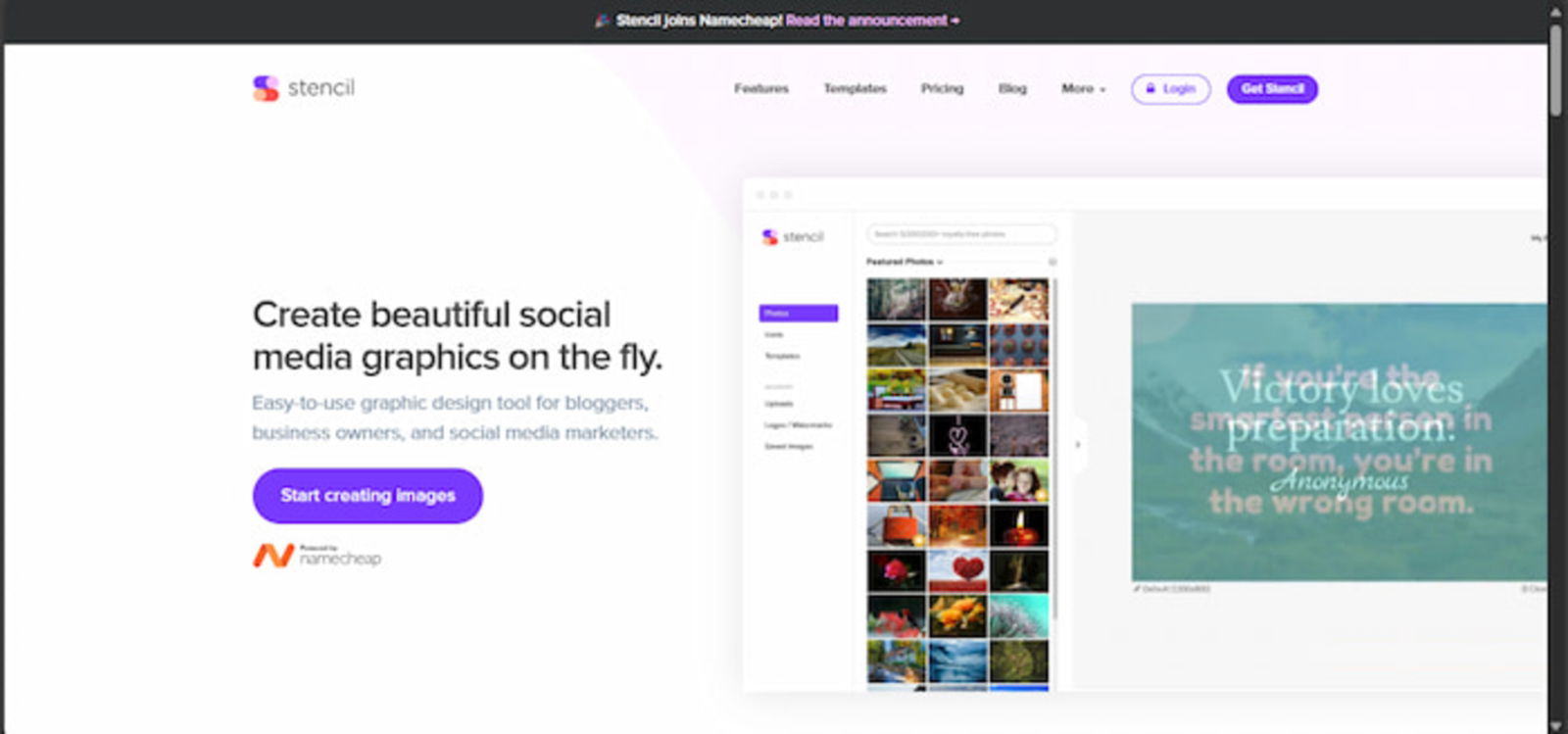Click the quote image canvas in preview

(x=1339, y=442)
